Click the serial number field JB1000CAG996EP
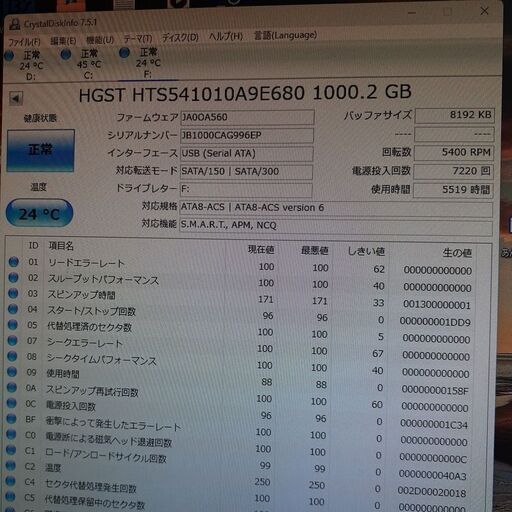The image size is (512, 512). click(247, 136)
